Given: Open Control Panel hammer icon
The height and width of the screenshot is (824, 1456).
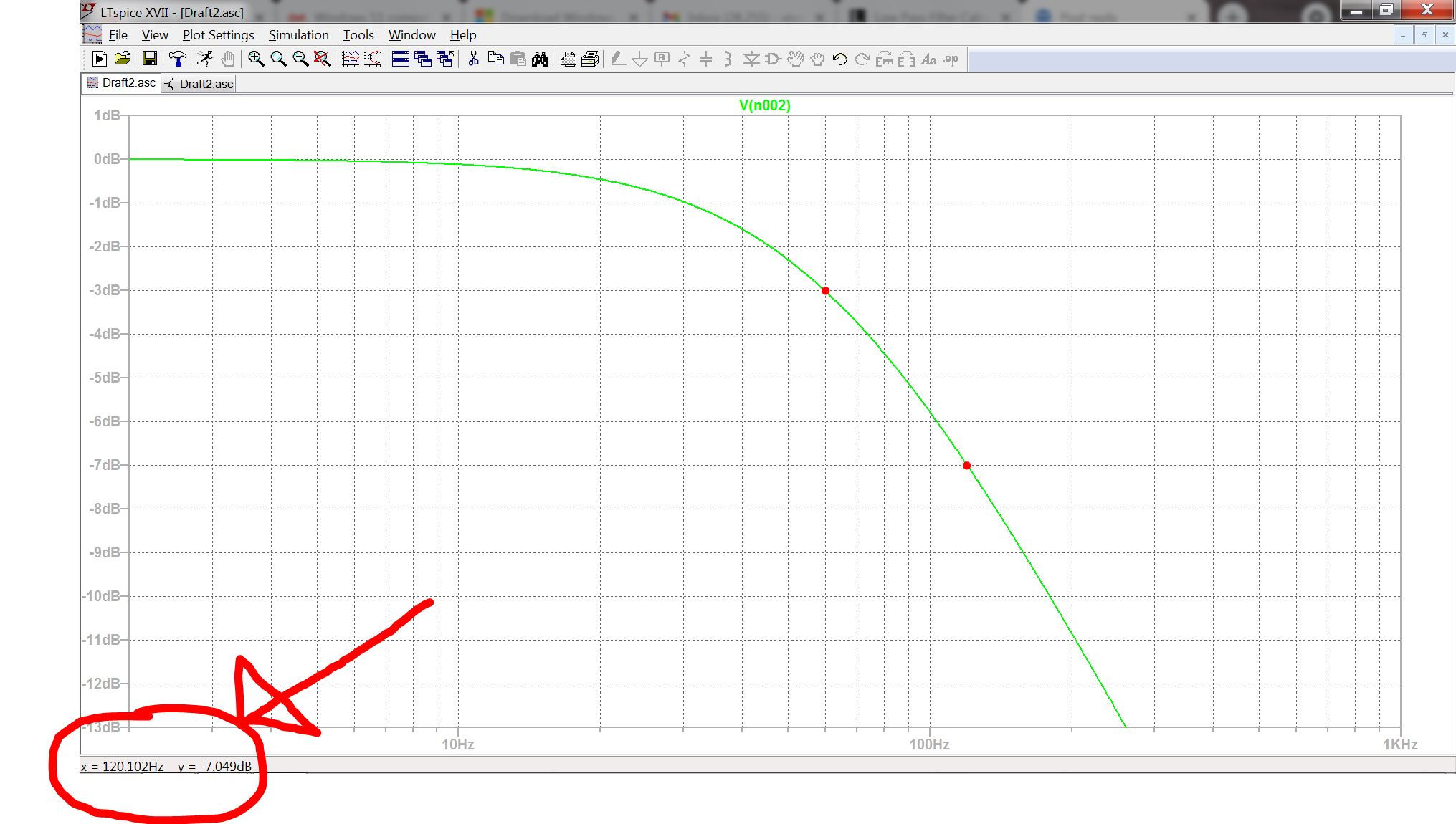Looking at the screenshot, I should (x=177, y=59).
